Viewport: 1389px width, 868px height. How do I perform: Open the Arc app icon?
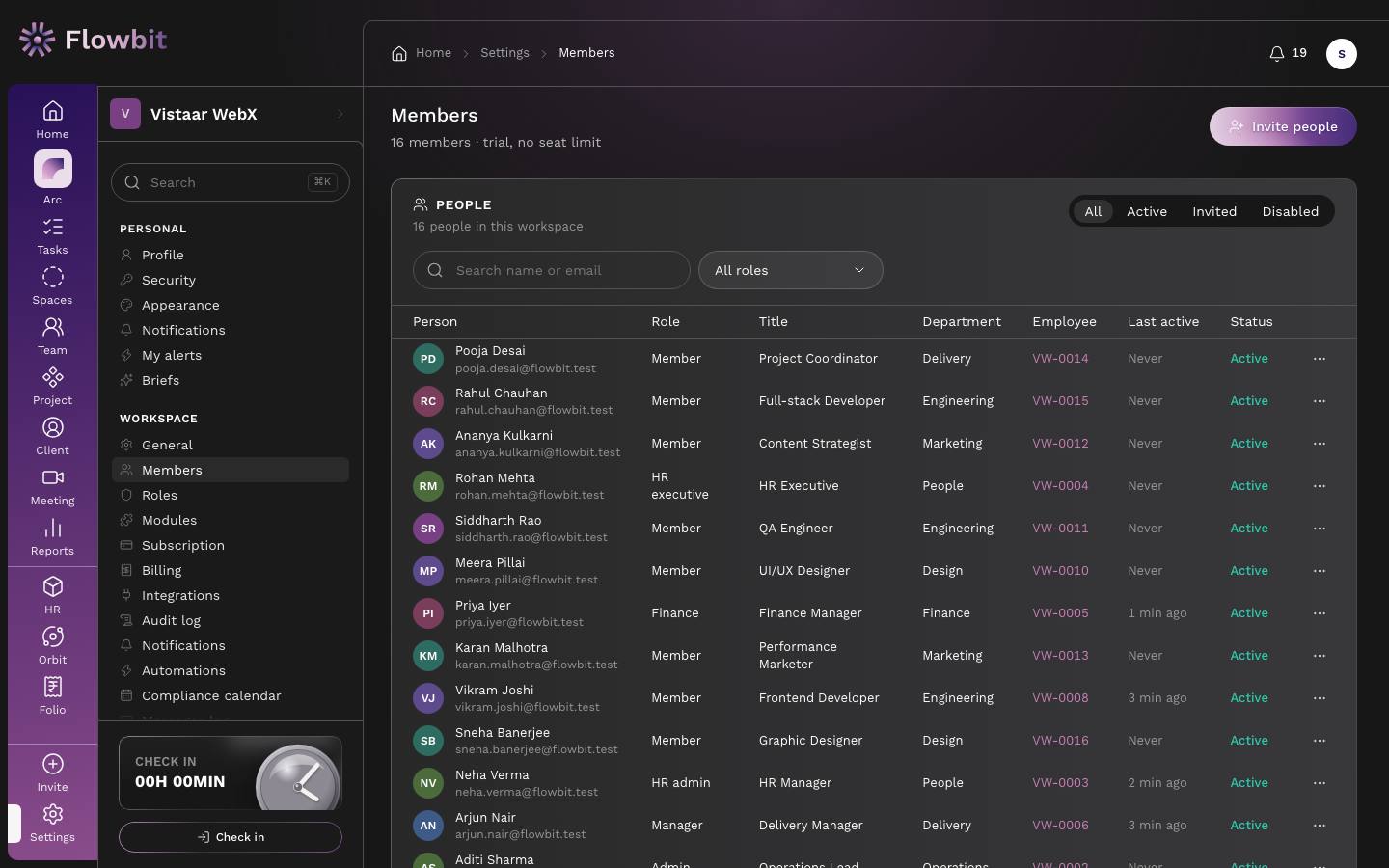[53, 170]
